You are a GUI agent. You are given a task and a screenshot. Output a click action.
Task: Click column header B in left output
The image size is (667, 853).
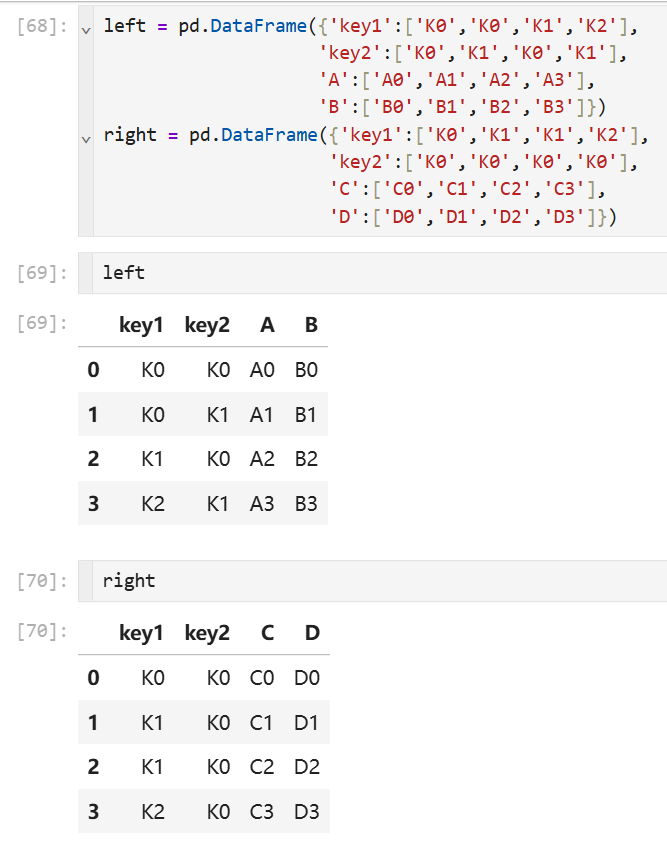[x=311, y=325]
